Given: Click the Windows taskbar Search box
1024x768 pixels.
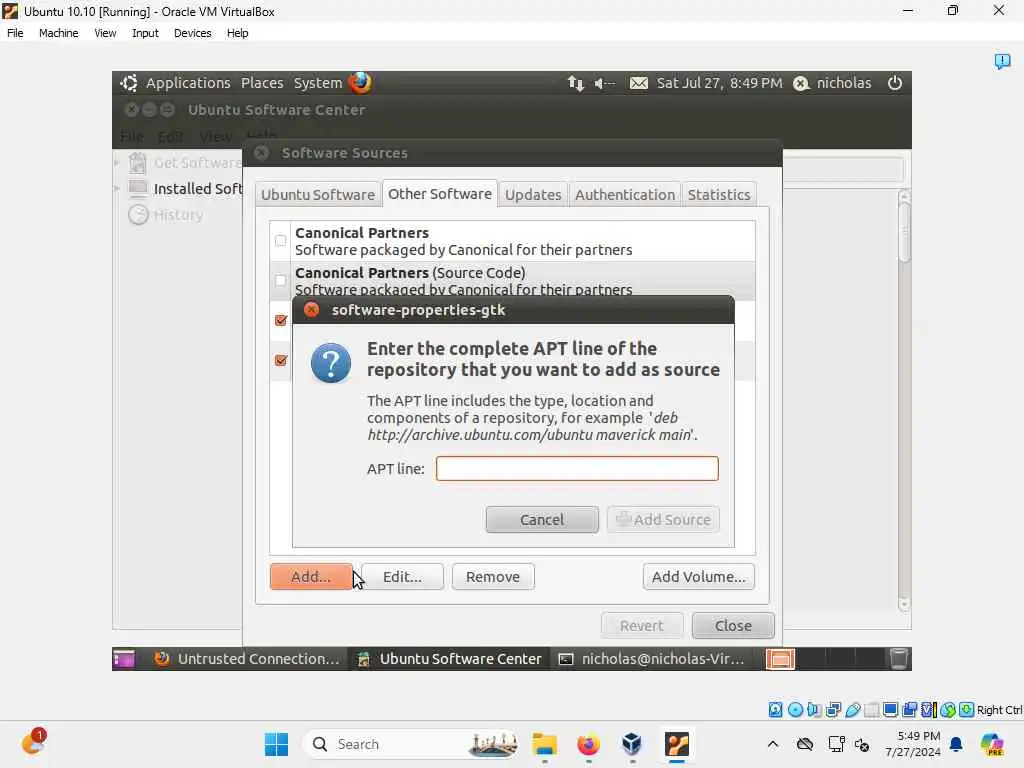Looking at the screenshot, I should 411,744.
